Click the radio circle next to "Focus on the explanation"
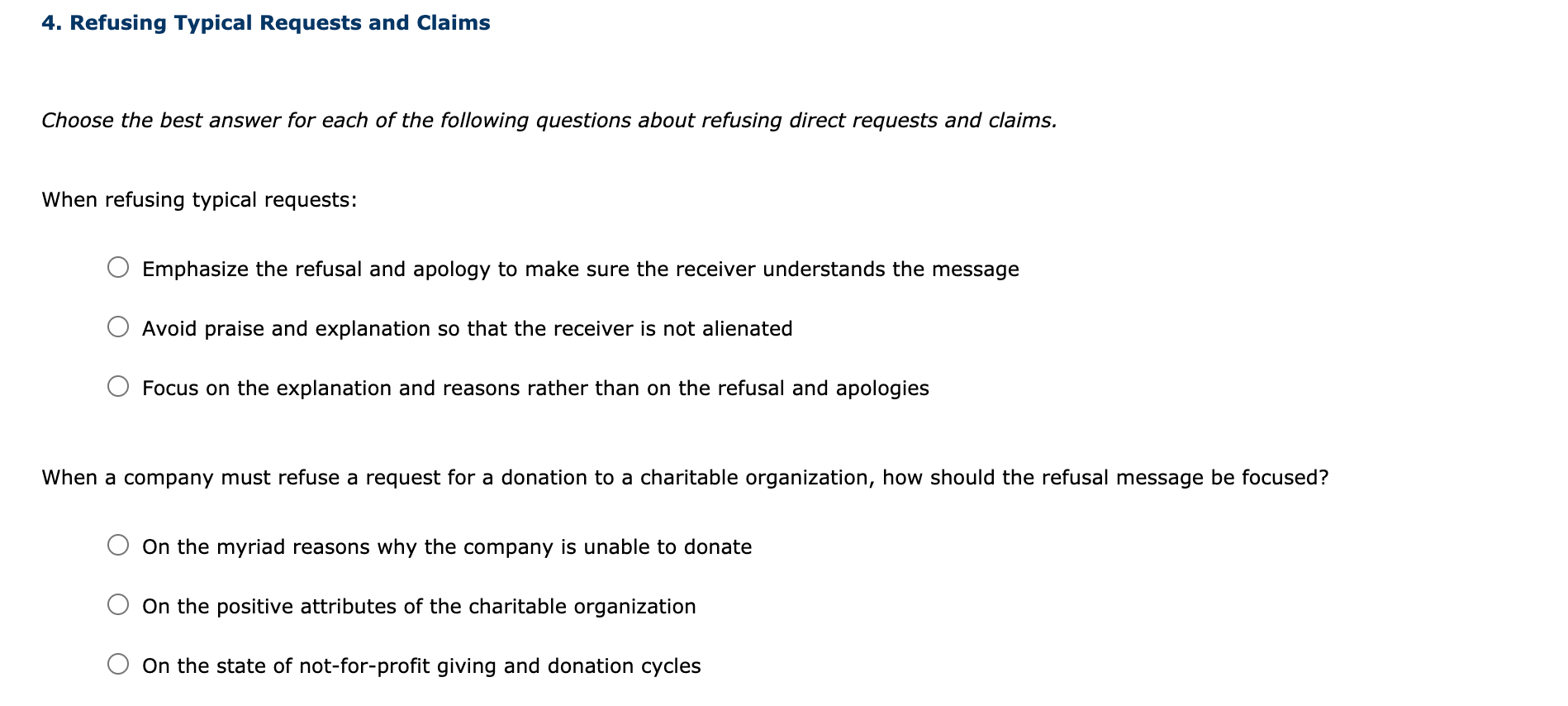 click(119, 385)
